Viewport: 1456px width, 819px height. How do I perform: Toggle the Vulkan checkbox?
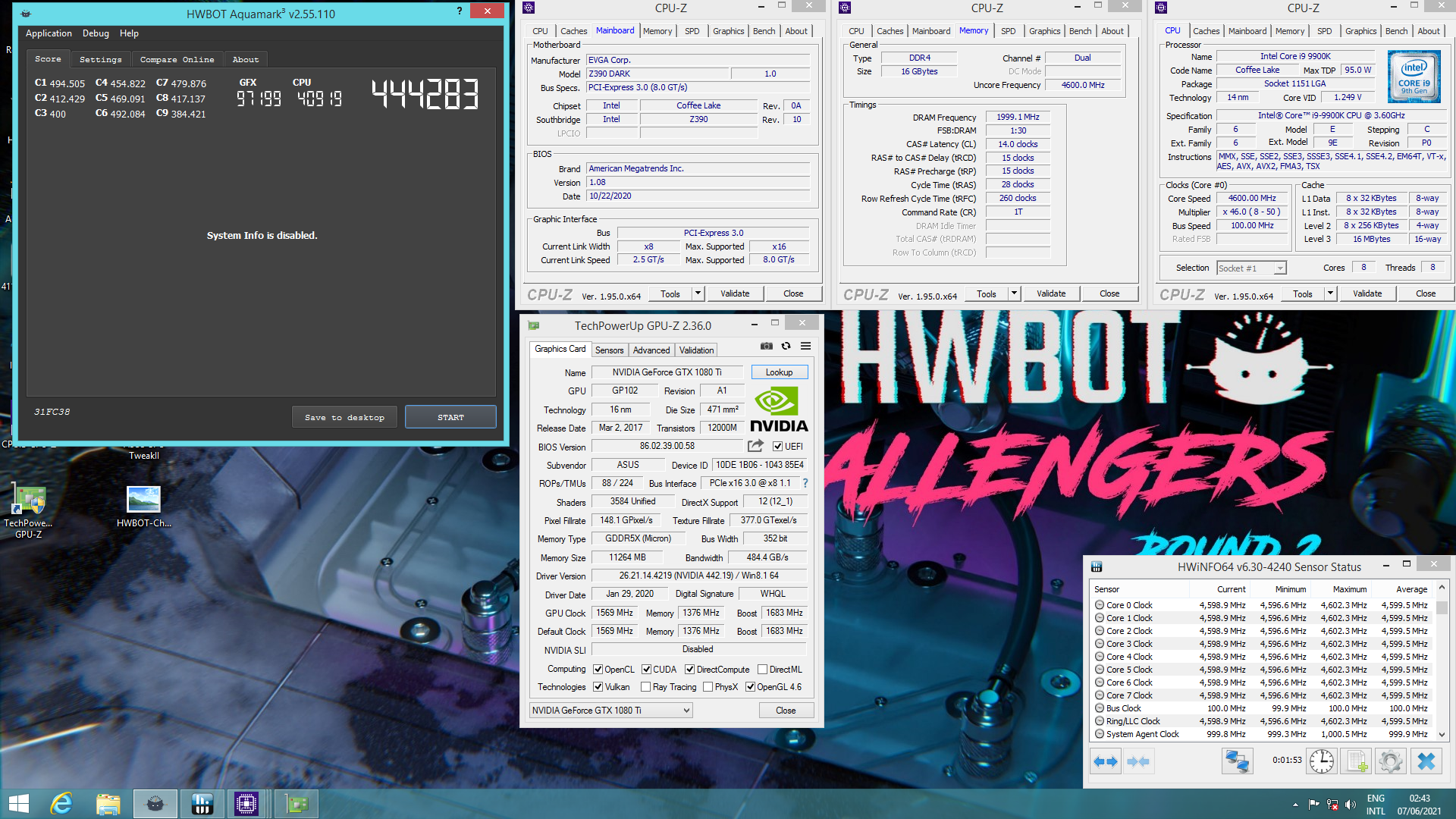pyautogui.click(x=598, y=687)
